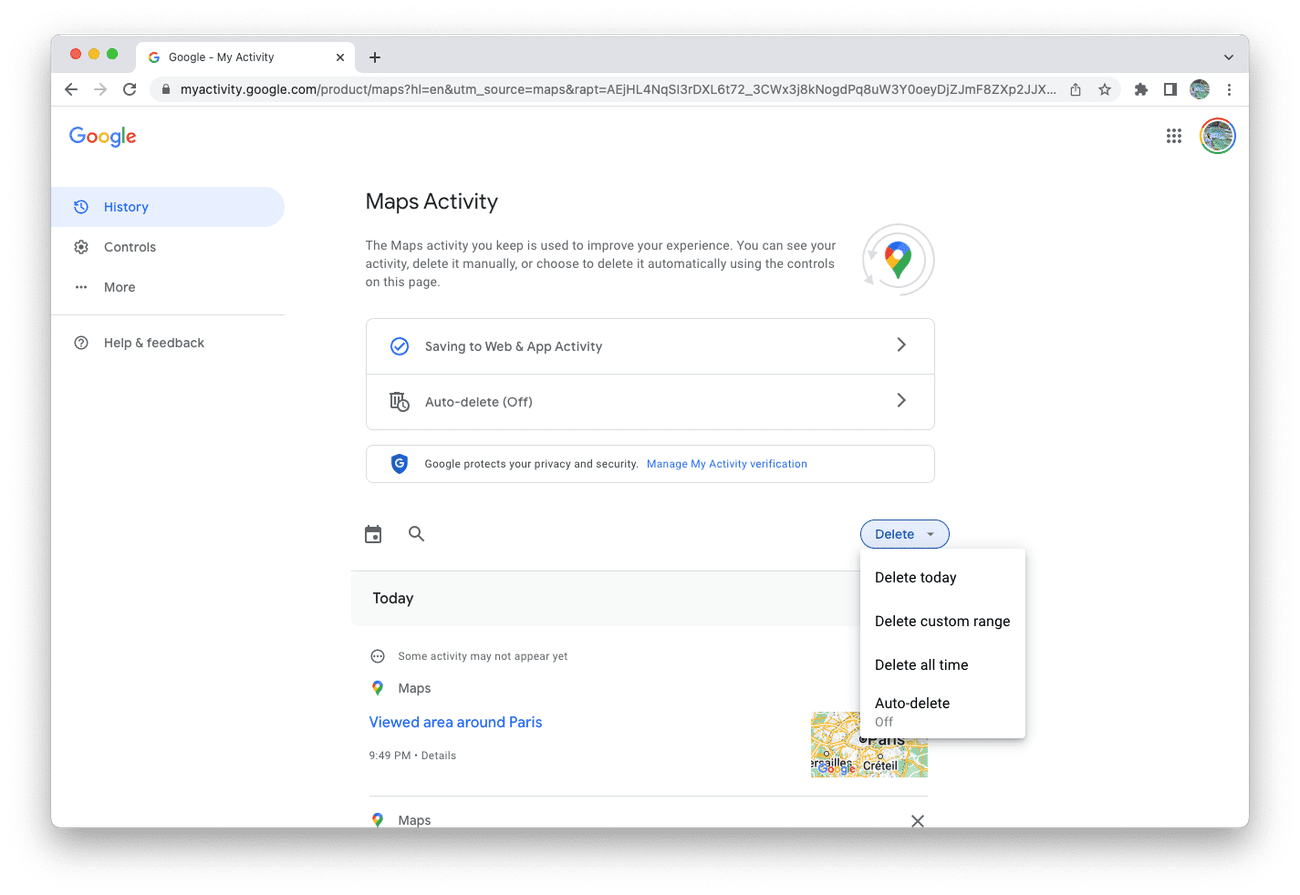This screenshot has width=1300, height=895.
Task: Collapse the Delete dropdown button
Action: (x=904, y=534)
